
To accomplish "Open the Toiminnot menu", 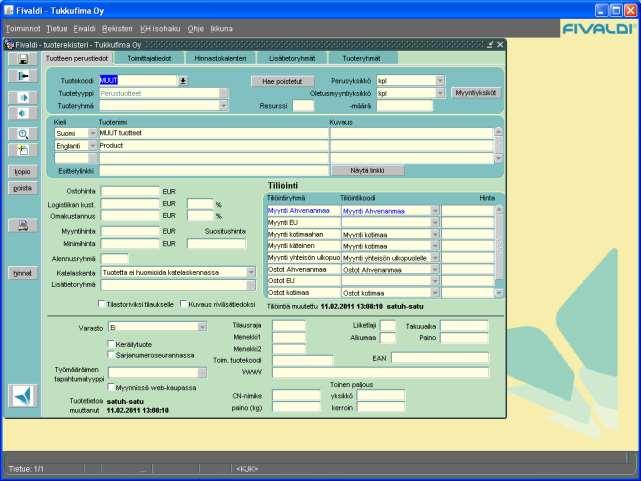I will [x=23, y=29].
